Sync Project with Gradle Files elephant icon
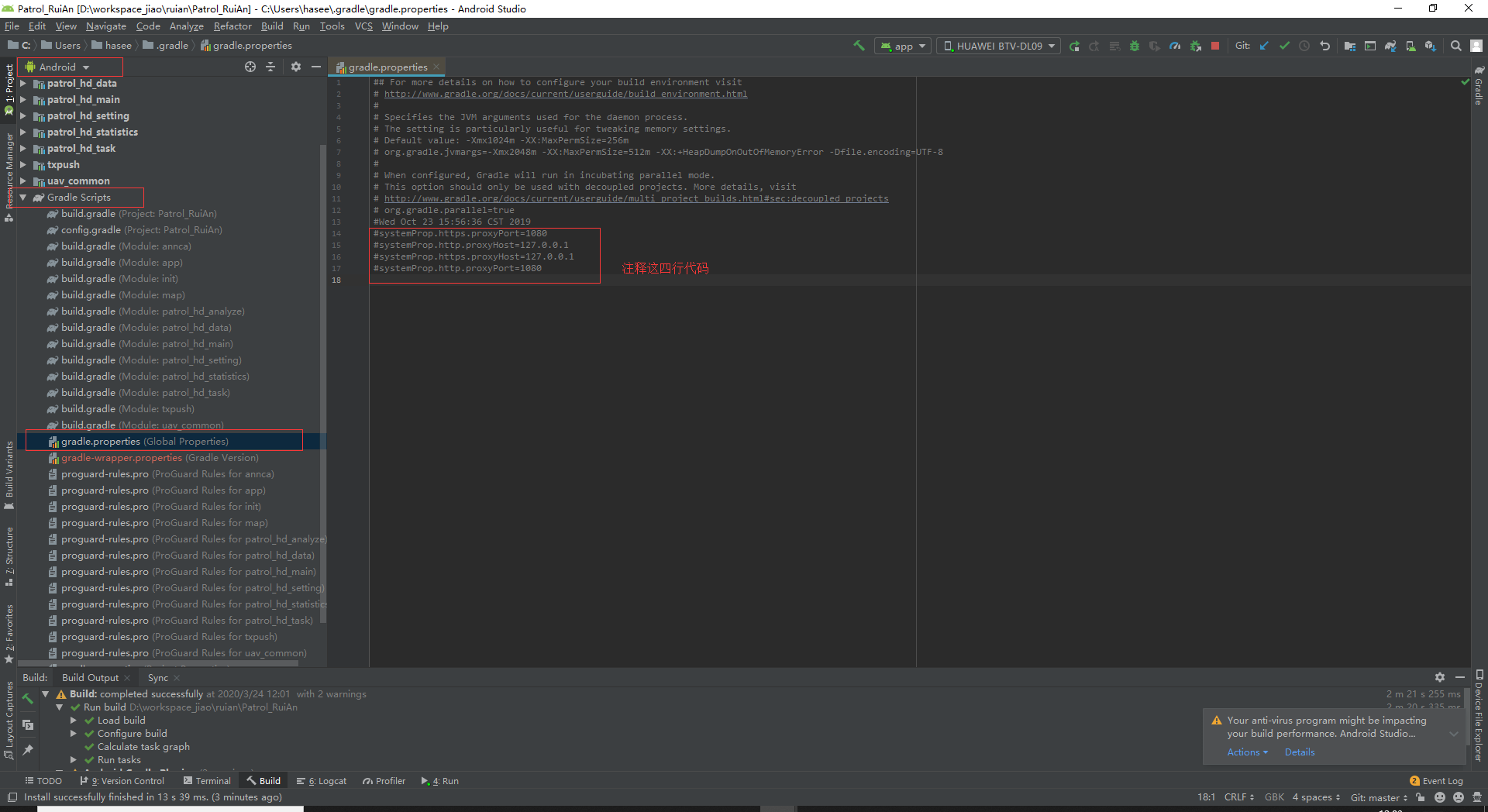This screenshot has width=1488, height=812. click(1390, 46)
